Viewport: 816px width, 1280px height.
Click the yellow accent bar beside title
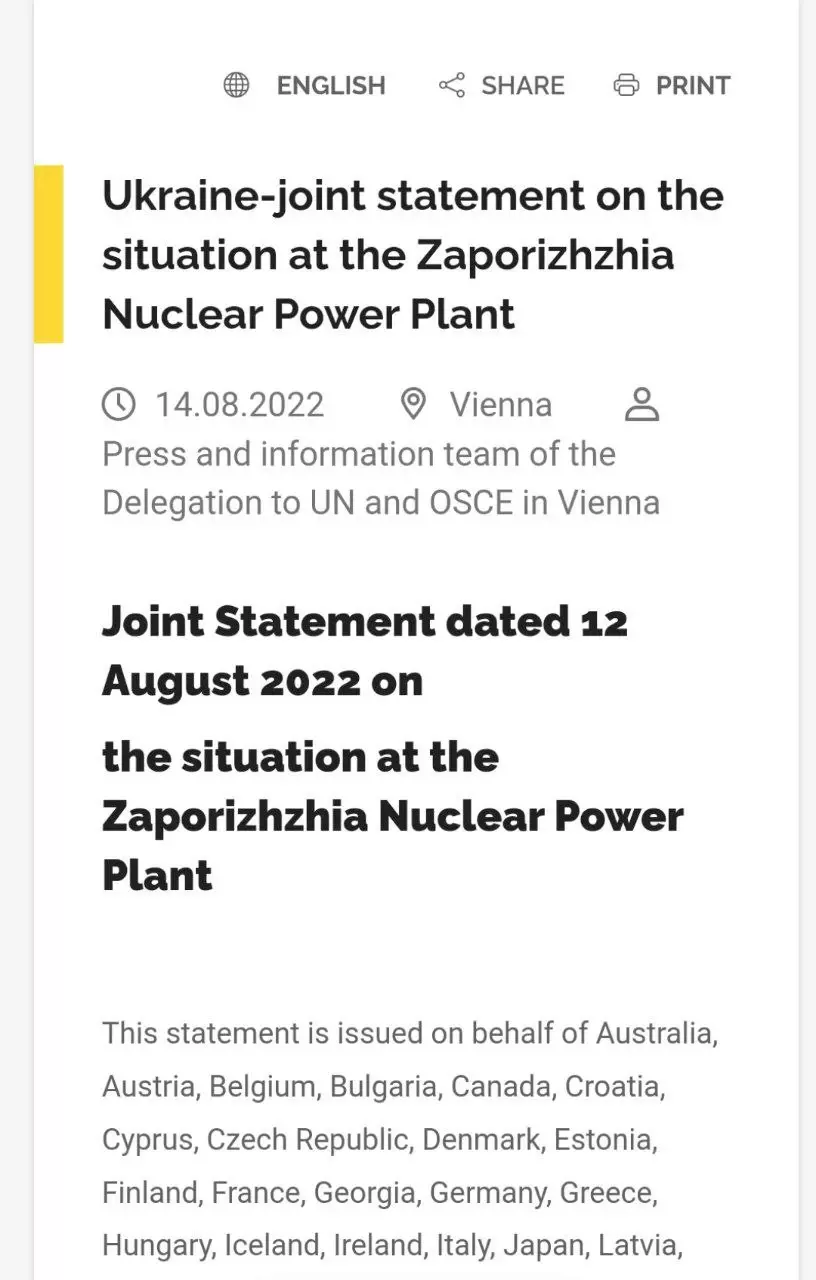click(49, 254)
